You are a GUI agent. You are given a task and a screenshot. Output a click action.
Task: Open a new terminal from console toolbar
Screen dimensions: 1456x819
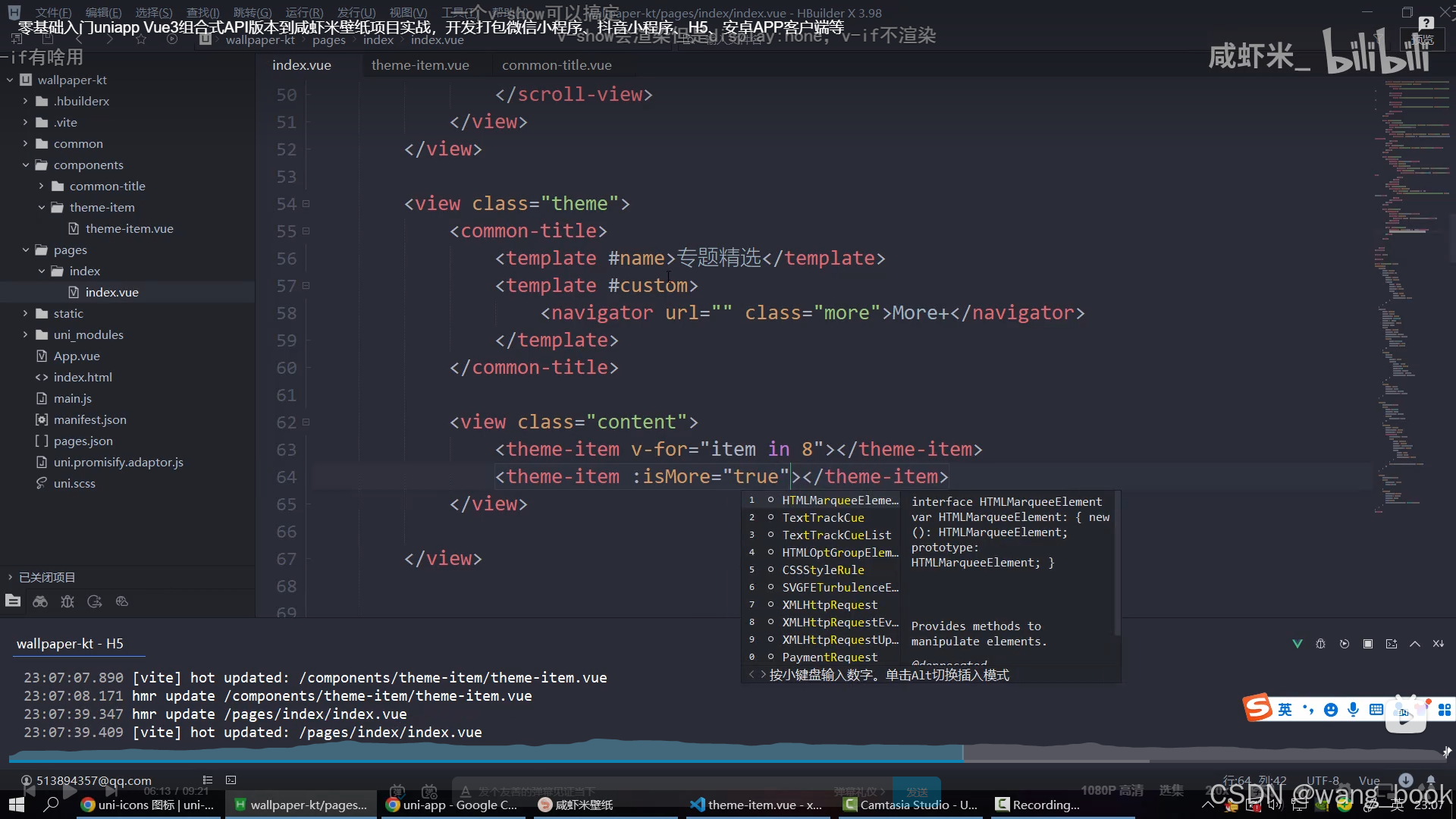(x=1392, y=644)
